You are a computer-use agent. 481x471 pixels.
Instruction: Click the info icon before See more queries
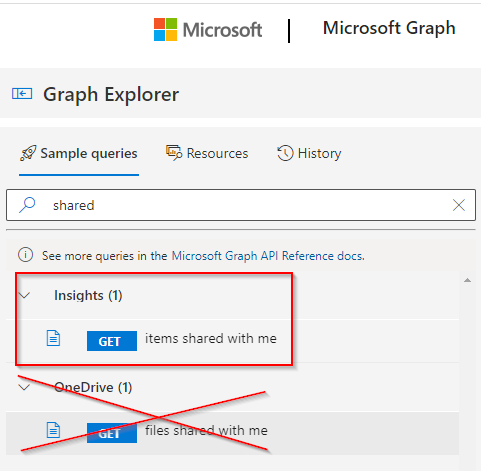[25, 255]
